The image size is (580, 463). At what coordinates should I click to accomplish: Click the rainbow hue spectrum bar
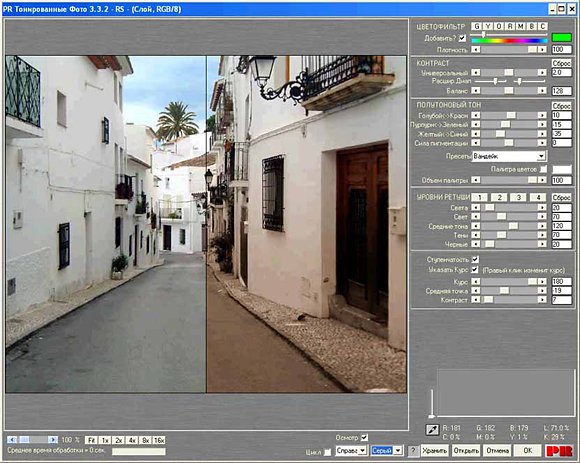pyautogui.click(x=509, y=41)
